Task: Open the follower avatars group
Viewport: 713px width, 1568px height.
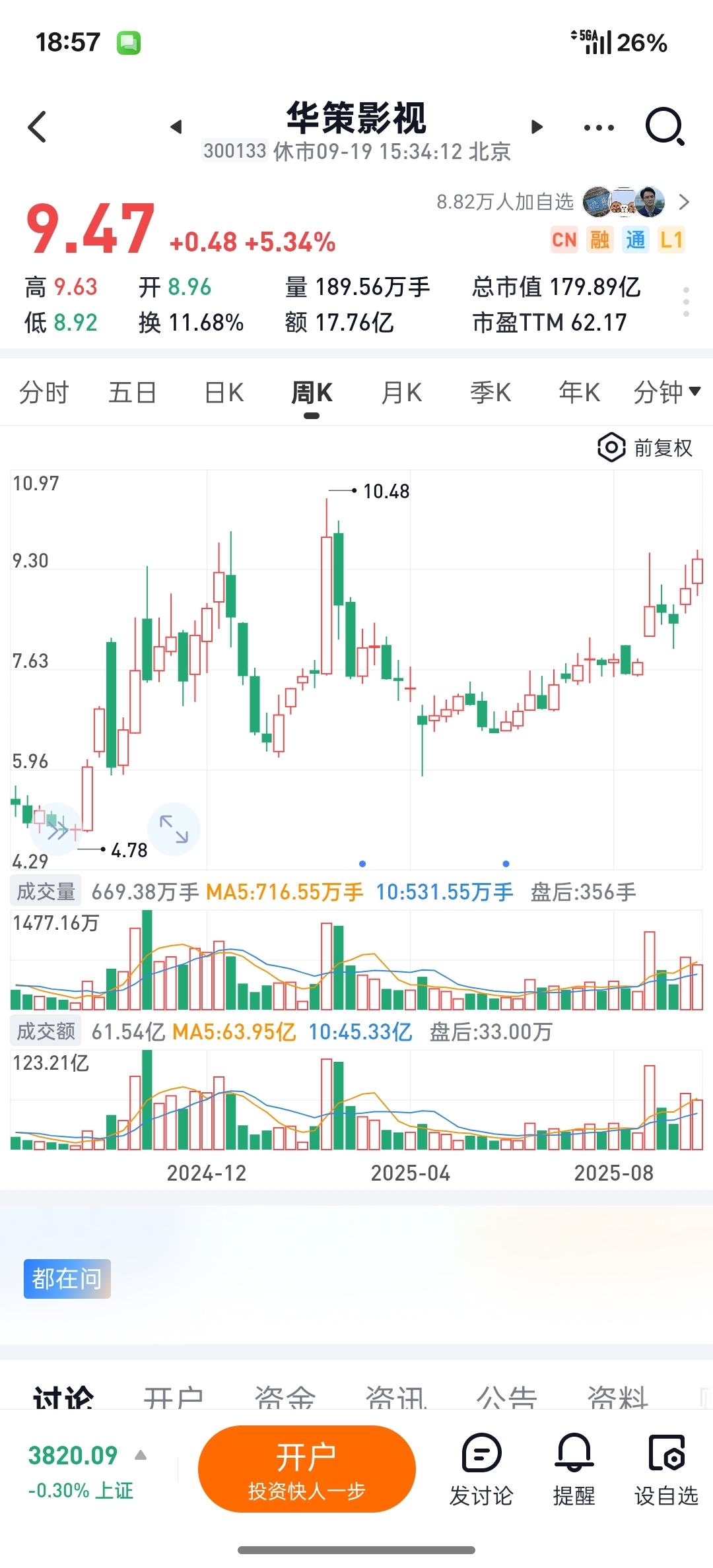Action: coord(624,202)
